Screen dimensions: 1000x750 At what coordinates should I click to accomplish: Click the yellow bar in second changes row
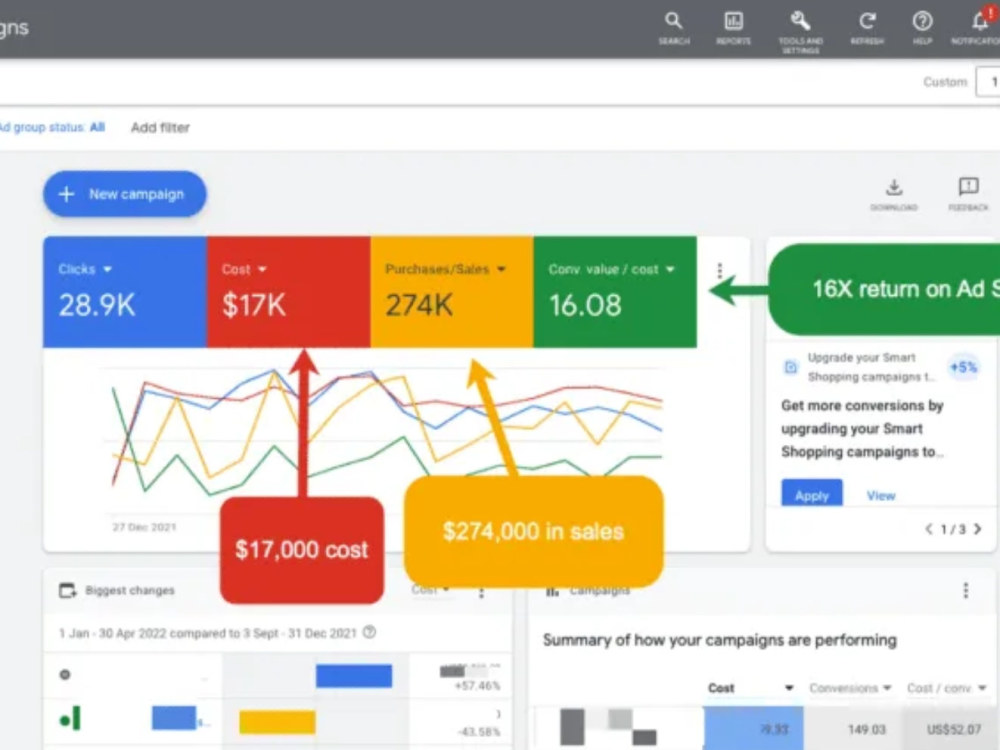277,723
